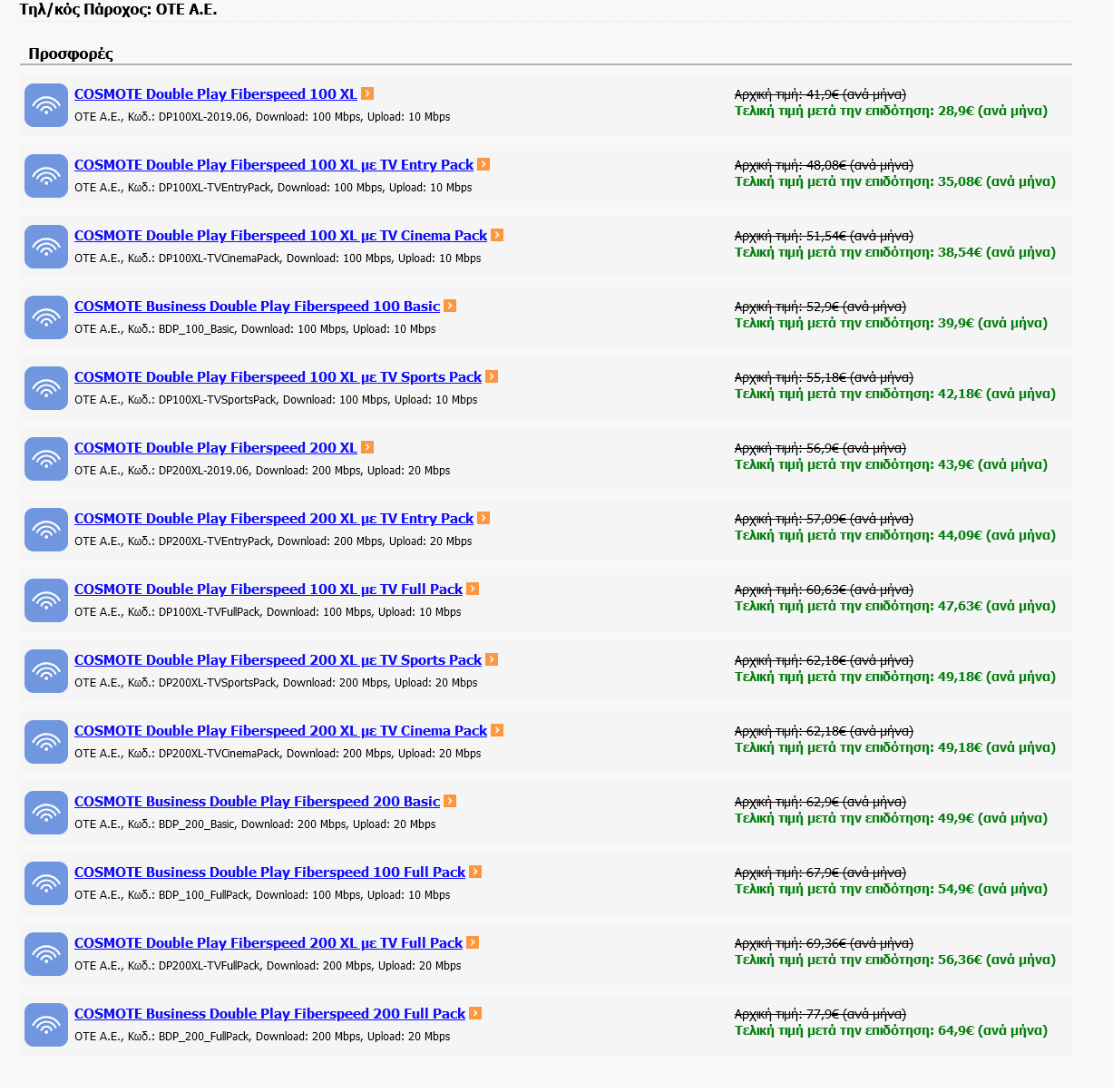Viewport: 1113px width, 1092px height.
Task: Click the final price text 54,9€ (ανά μήνα)
Action: click(992, 889)
